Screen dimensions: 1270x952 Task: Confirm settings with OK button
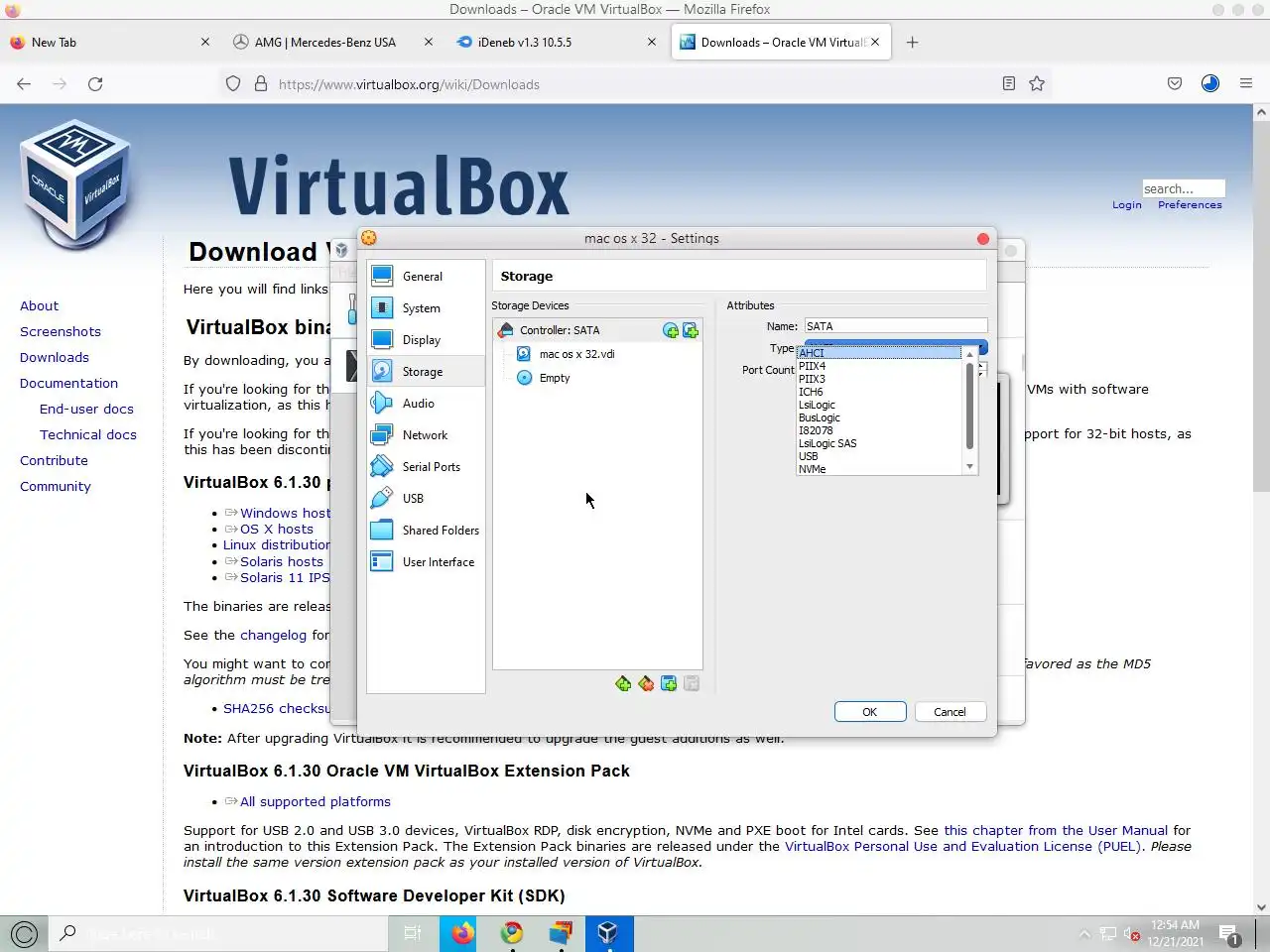(x=870, y=712)
